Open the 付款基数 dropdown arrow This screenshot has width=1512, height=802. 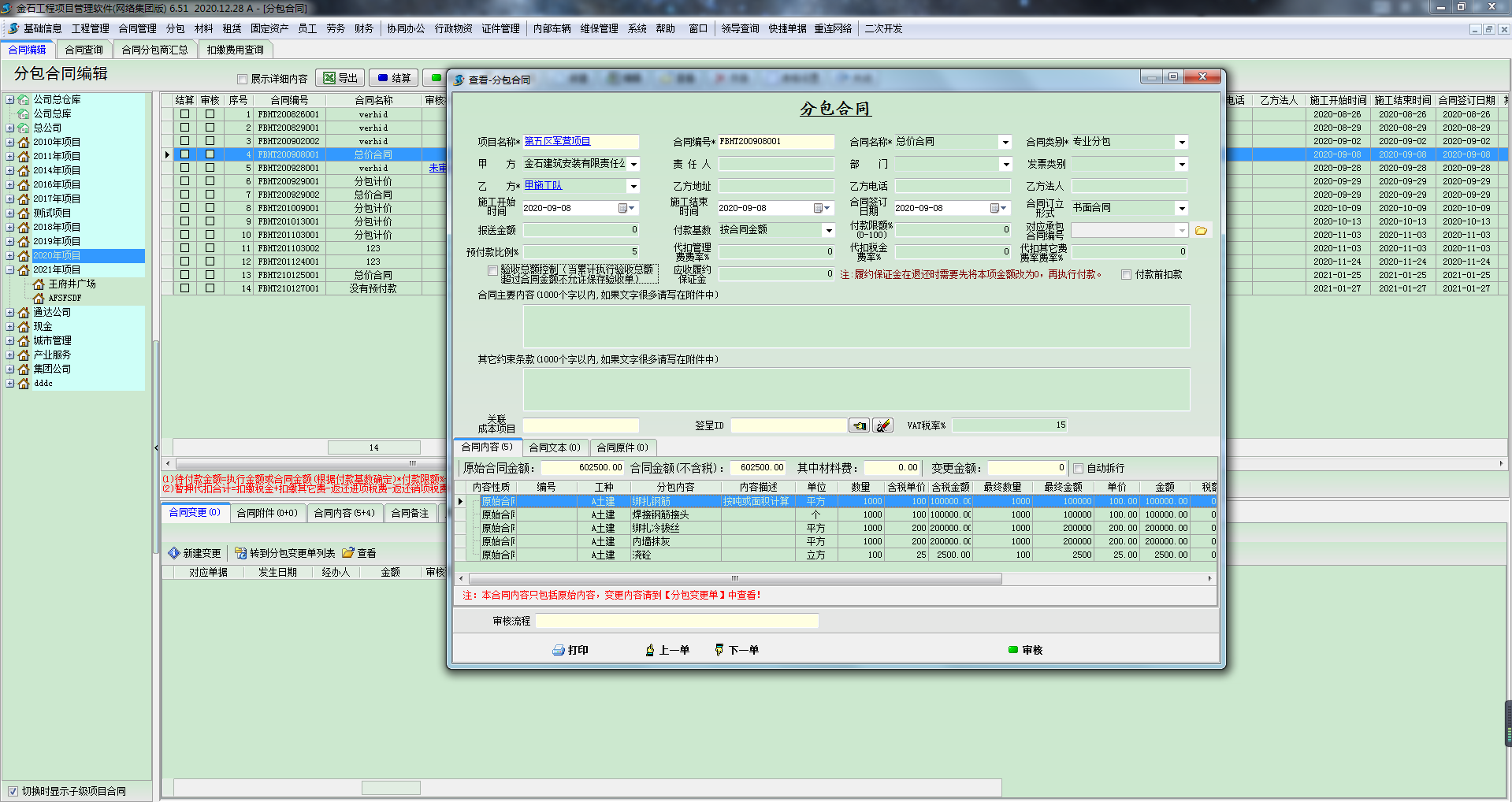point(828,231)
